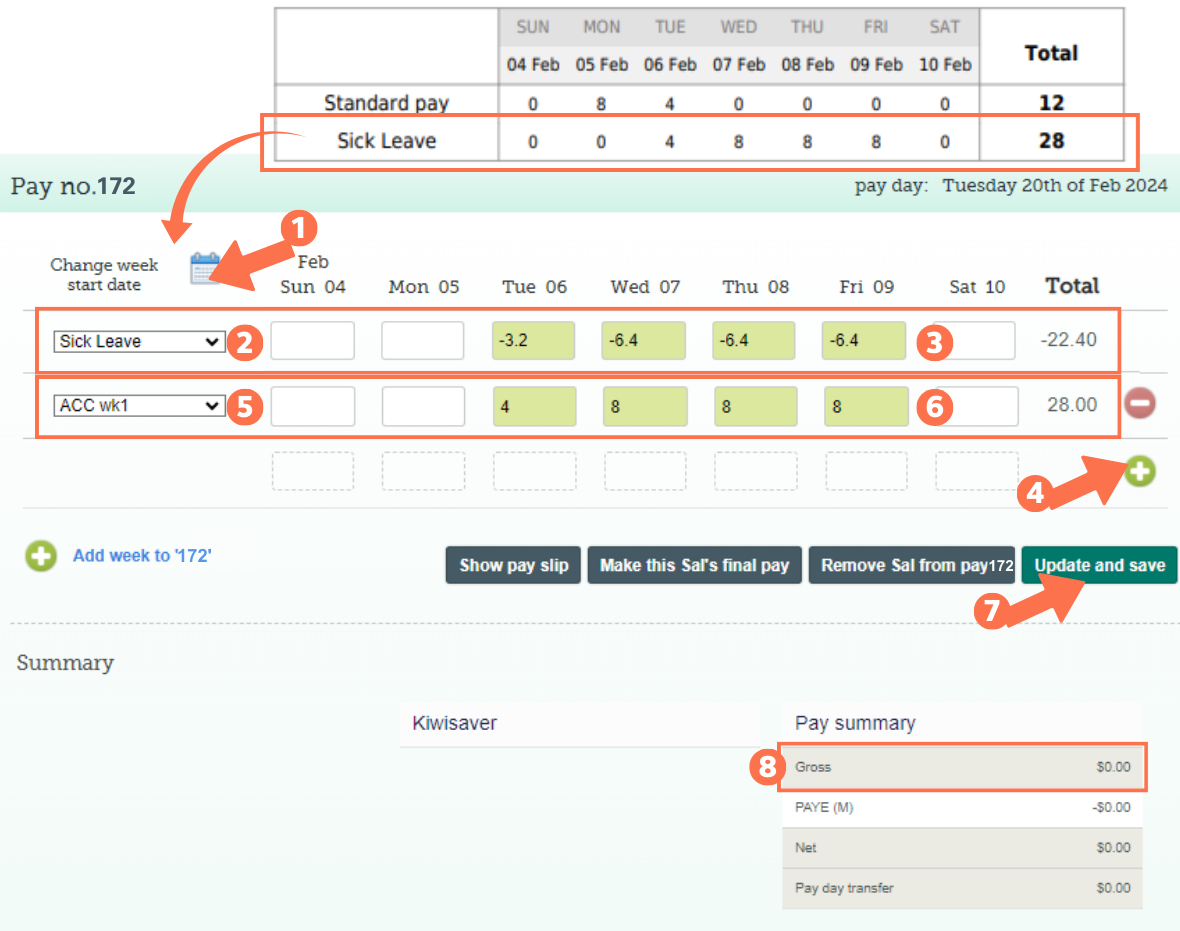1180x931 pixels.
Task: Open the calendar to change week start date
Action: pos(204,267)
